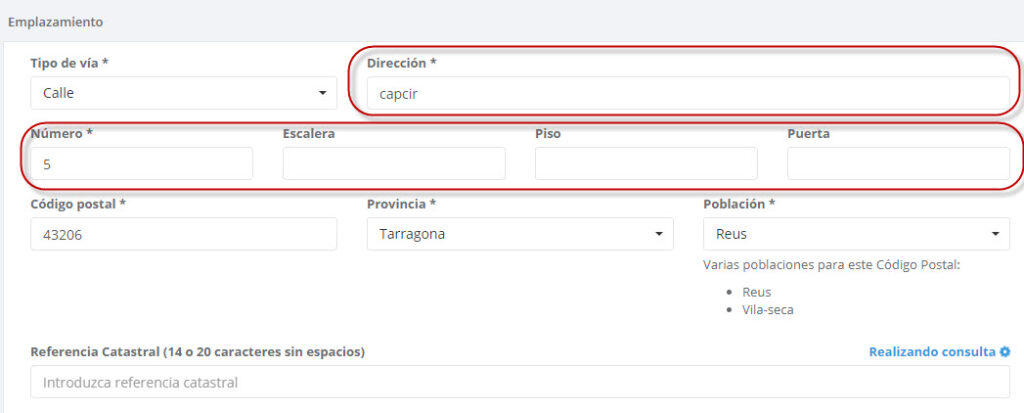Image resolution: width=1024 pixels, height=413 pixels.
Task: Focus the Dirección field containing capcir
Action: [x=688, y=94]
